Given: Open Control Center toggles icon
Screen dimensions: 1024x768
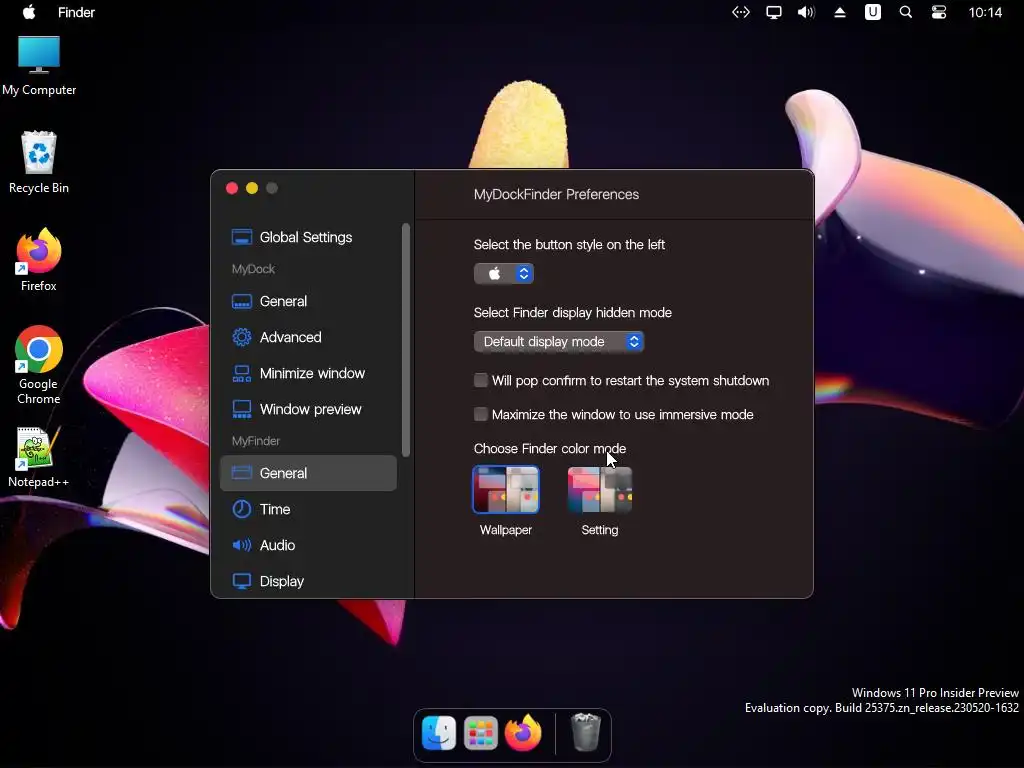Looking at the screenshot, I should [x=938, y=12].
